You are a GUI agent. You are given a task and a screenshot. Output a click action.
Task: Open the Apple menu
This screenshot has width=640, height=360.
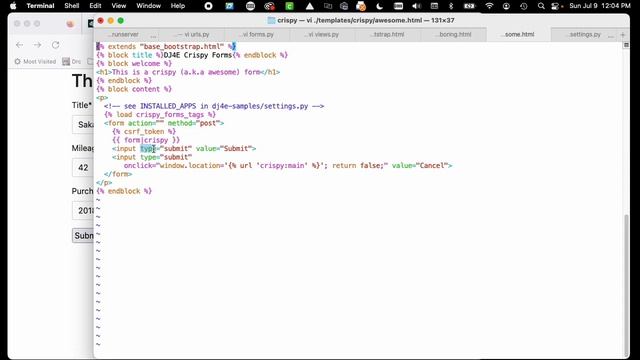tap(13, 6)
